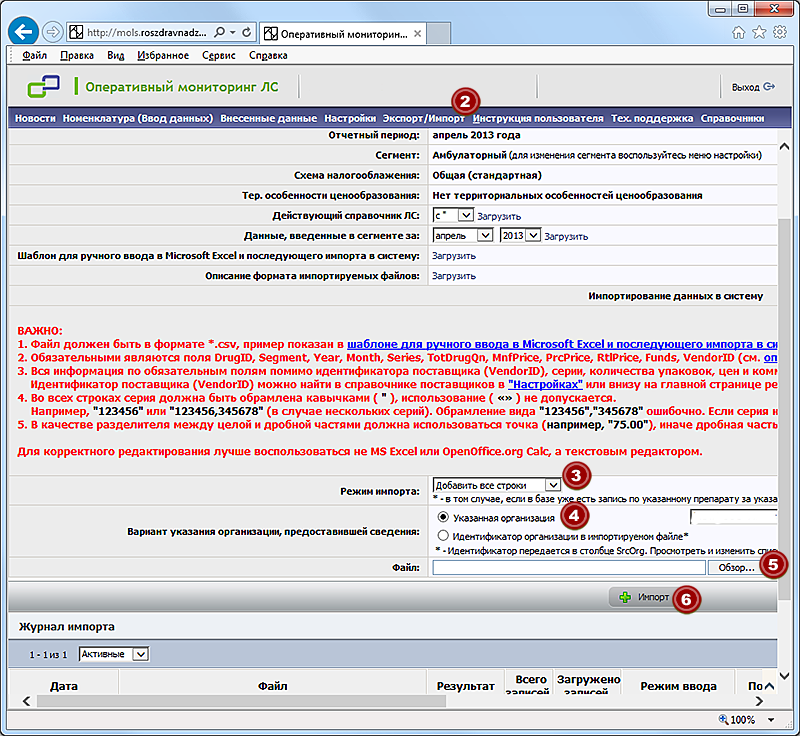Viewport: 800px width, 736px height.
Task: Close the Оперативный мониторинг tab
Action: [417, 34]
